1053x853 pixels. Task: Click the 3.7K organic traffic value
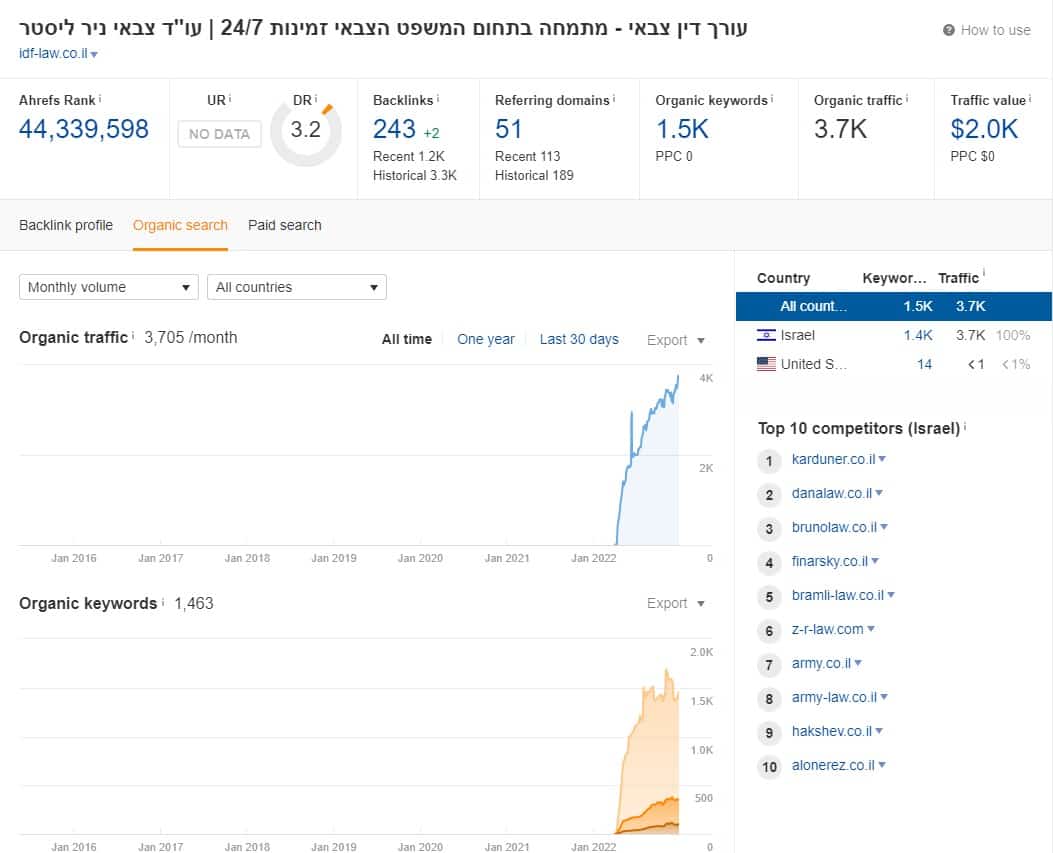pos(840,129)
